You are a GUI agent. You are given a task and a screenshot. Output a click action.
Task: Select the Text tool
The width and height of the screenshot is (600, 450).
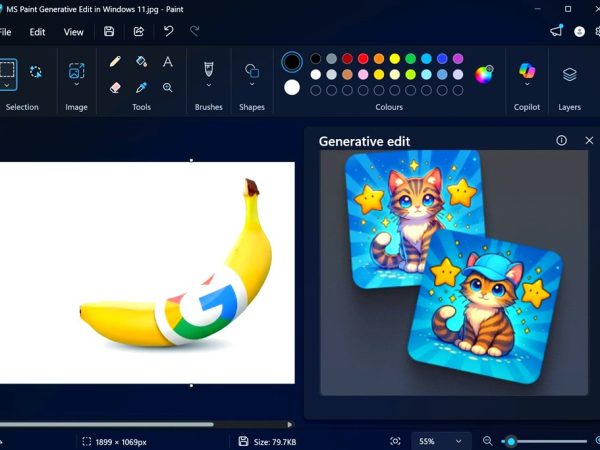[x=168, y=62]
